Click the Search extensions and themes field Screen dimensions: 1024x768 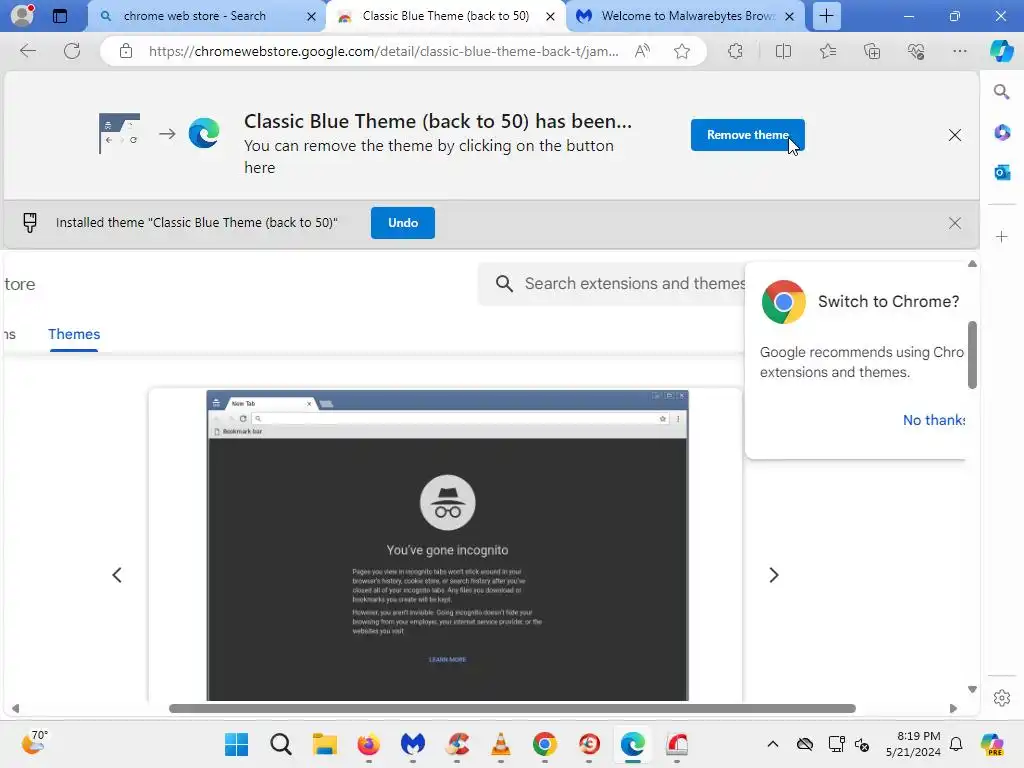(612, 283)
